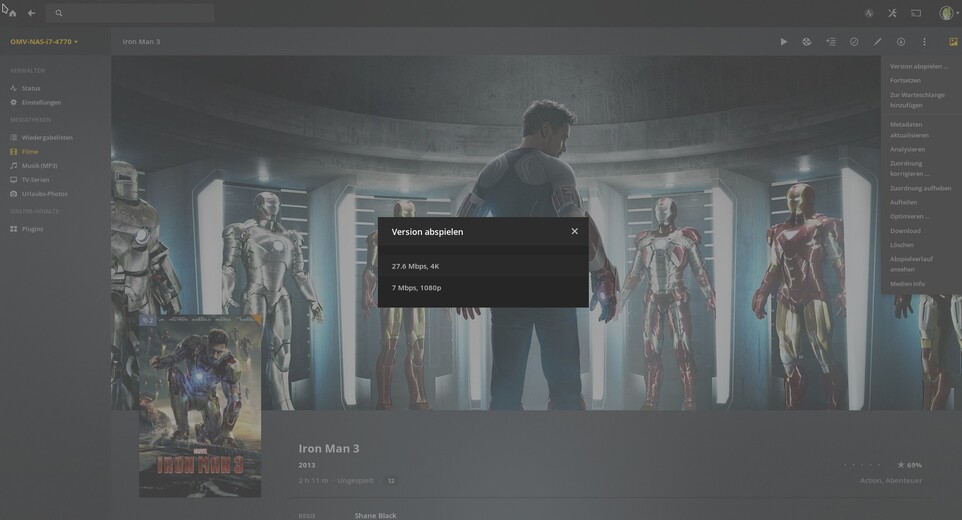Edit metadata with the pencil icon

pos(877,42)
